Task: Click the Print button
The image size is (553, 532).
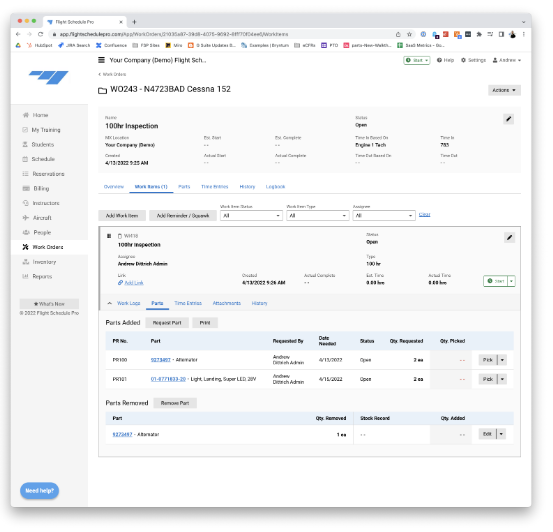Action: (x=205, y=323)
